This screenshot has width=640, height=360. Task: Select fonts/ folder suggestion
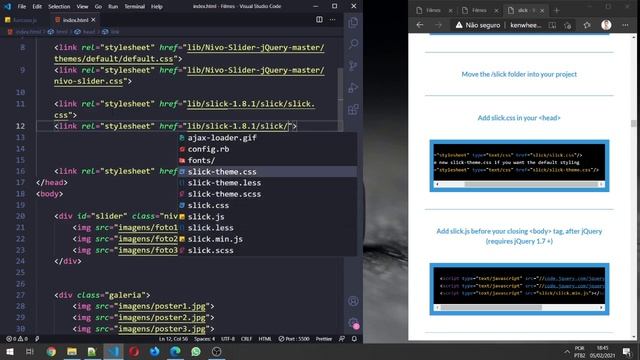pyautogui.click(x=267, y=160)
